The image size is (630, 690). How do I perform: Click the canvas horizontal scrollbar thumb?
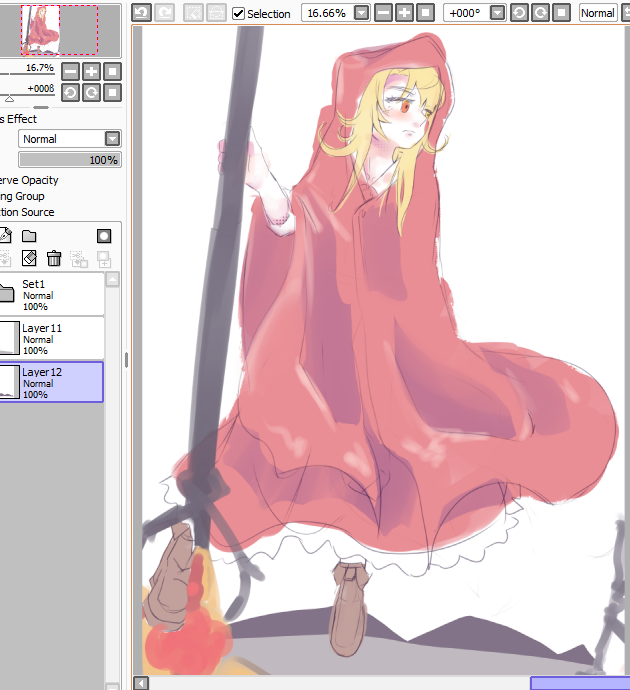(580, 683)
